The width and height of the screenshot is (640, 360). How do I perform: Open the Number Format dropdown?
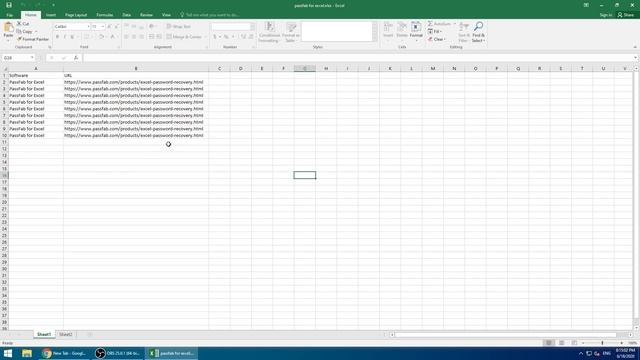click(x=252, y=27)
